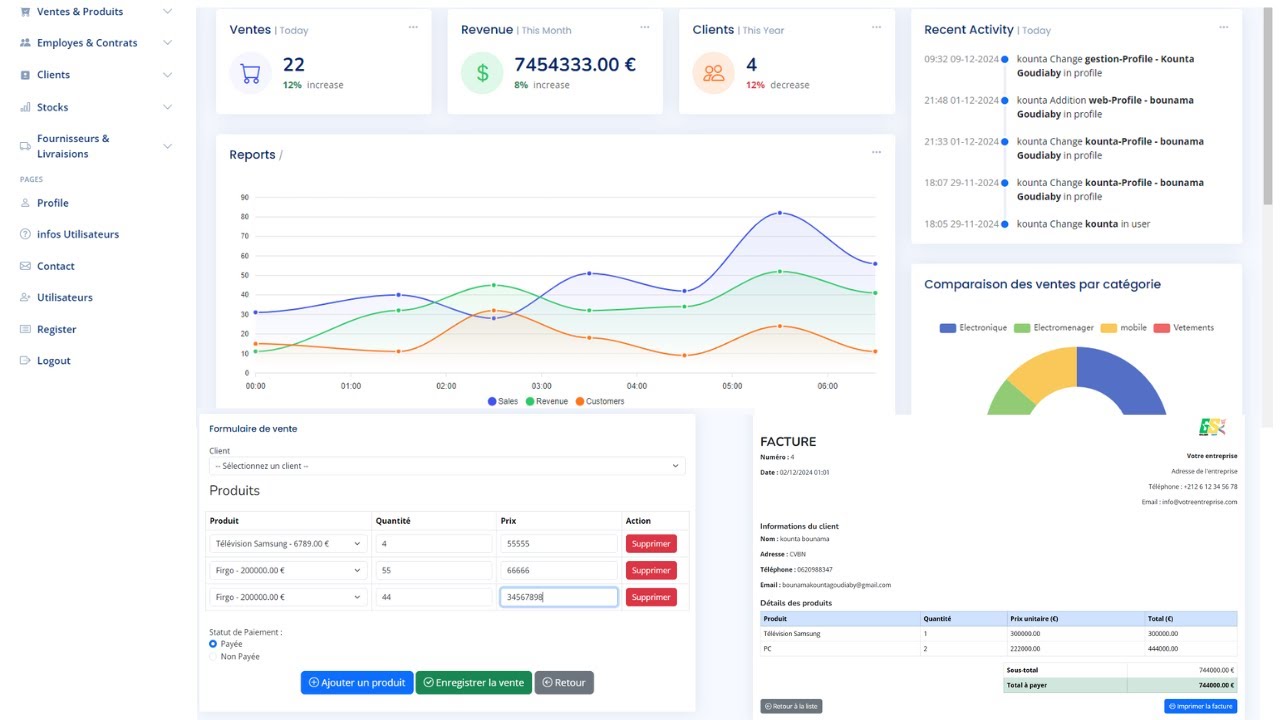Click the Logout arrow icon
The height and width of the screenshot is (720, 1280).
[25, 360]
